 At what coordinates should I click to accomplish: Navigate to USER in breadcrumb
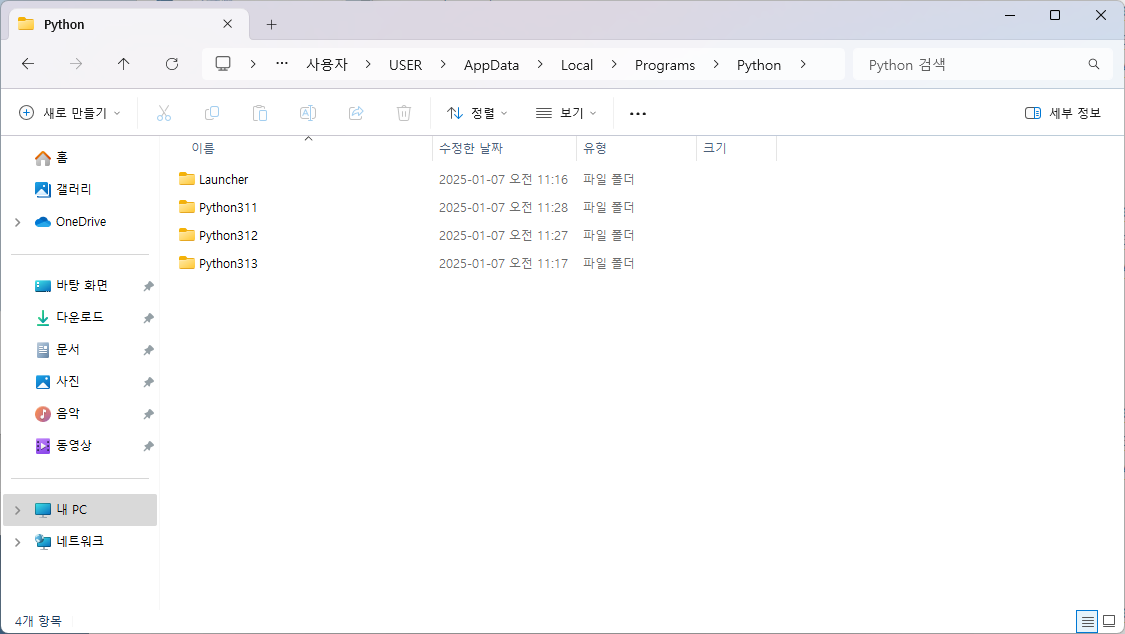click(x=405, y=65)
